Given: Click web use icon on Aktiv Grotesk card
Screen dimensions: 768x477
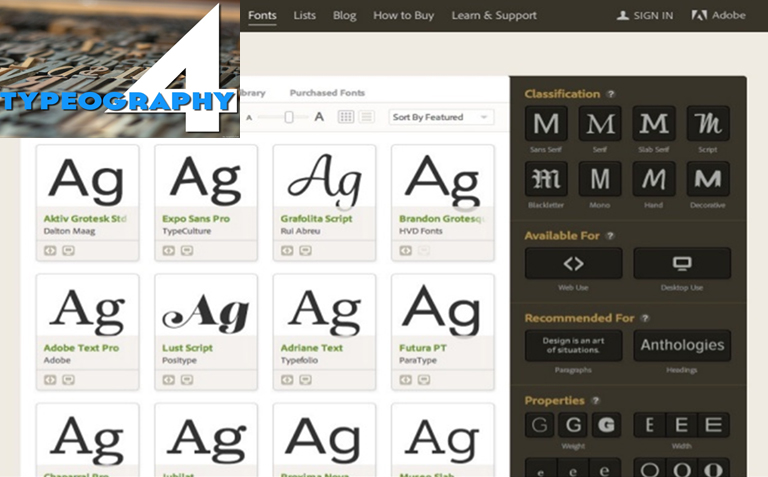Looking at the screenshot, I should [x=50, y=251].
